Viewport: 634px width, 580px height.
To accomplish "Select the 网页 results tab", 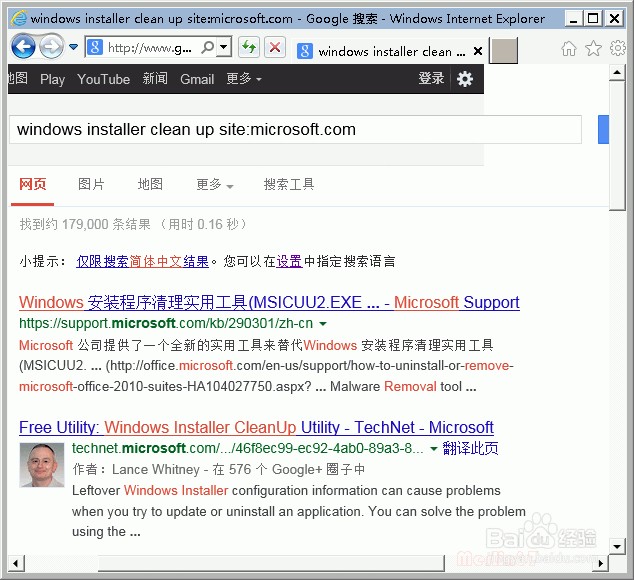I will (x=33, y=184).
